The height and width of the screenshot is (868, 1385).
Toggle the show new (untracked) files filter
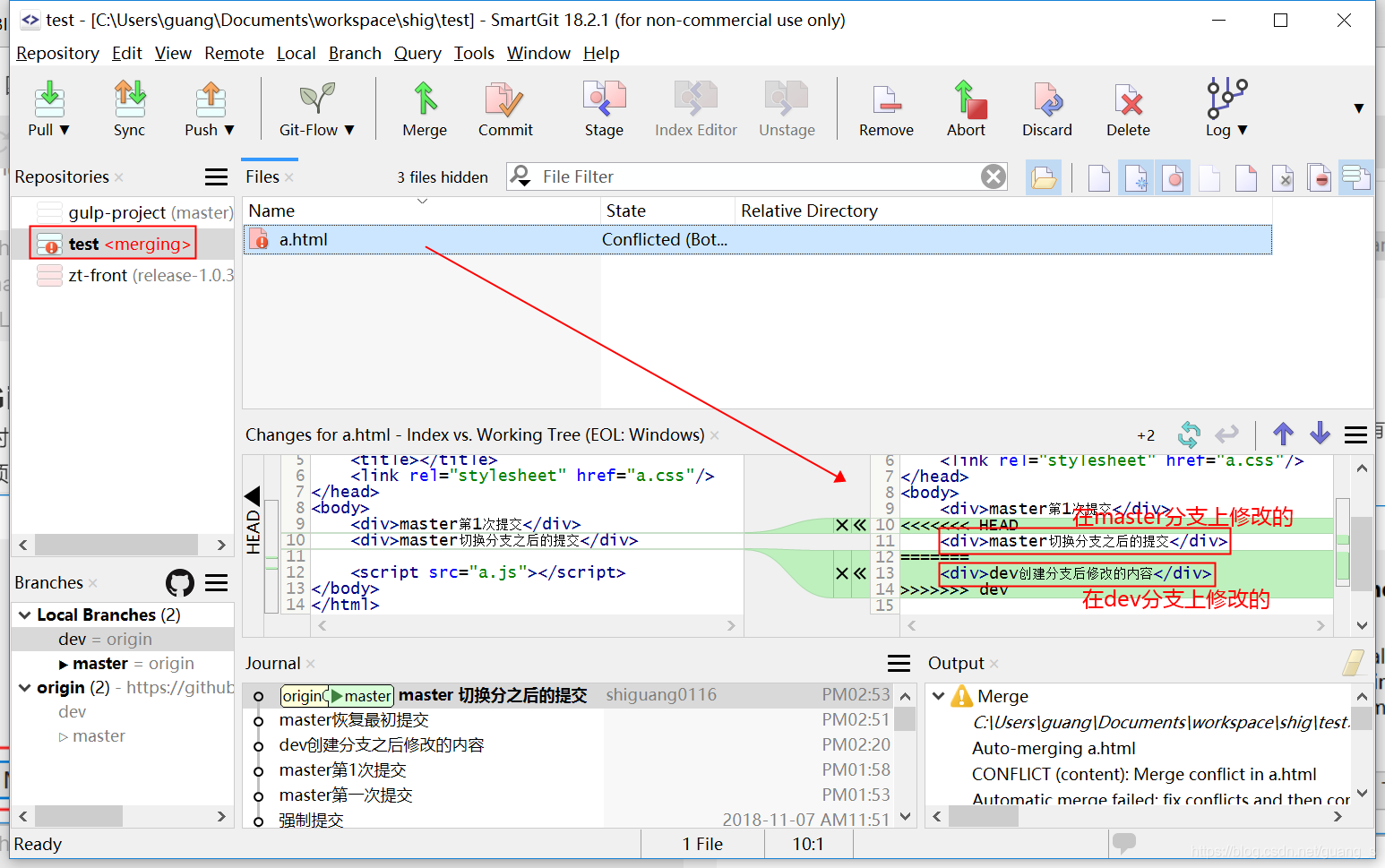pyautogui.click(x=1137, y=177)
